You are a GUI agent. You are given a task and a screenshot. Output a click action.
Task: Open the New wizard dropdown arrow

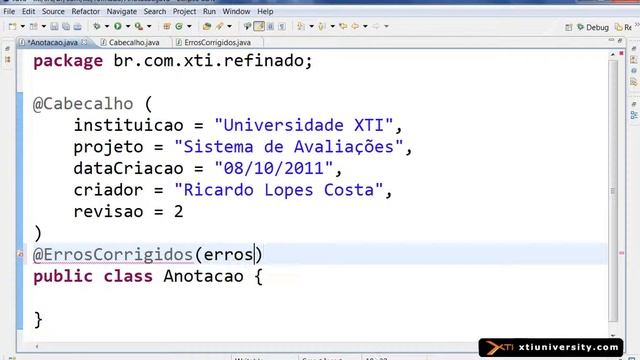[22, 27]
